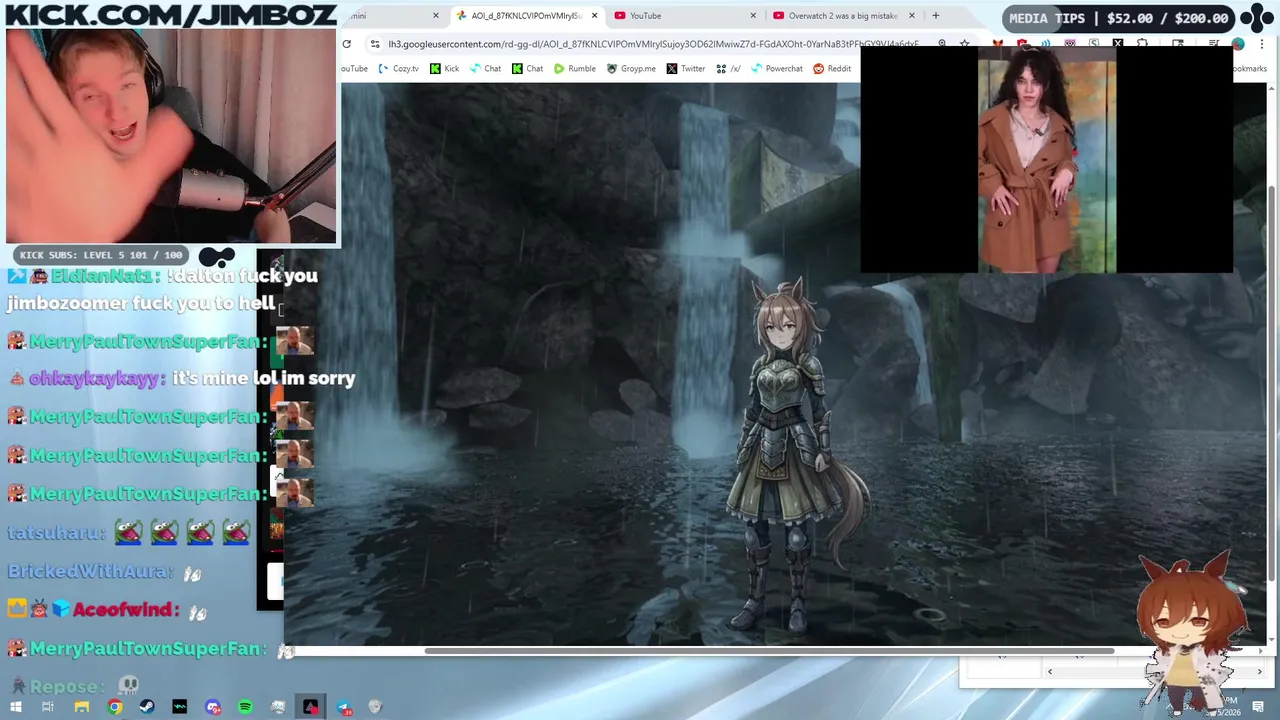Open the Groyp.me bookmark
Image resolution: width=1280 pixels, height=720 pixels.
tap(631, 69)
